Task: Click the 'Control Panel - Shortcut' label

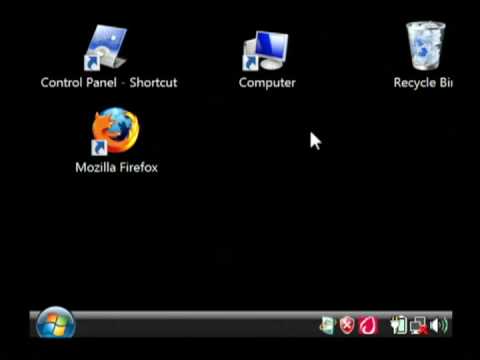Action: [109, 83]
